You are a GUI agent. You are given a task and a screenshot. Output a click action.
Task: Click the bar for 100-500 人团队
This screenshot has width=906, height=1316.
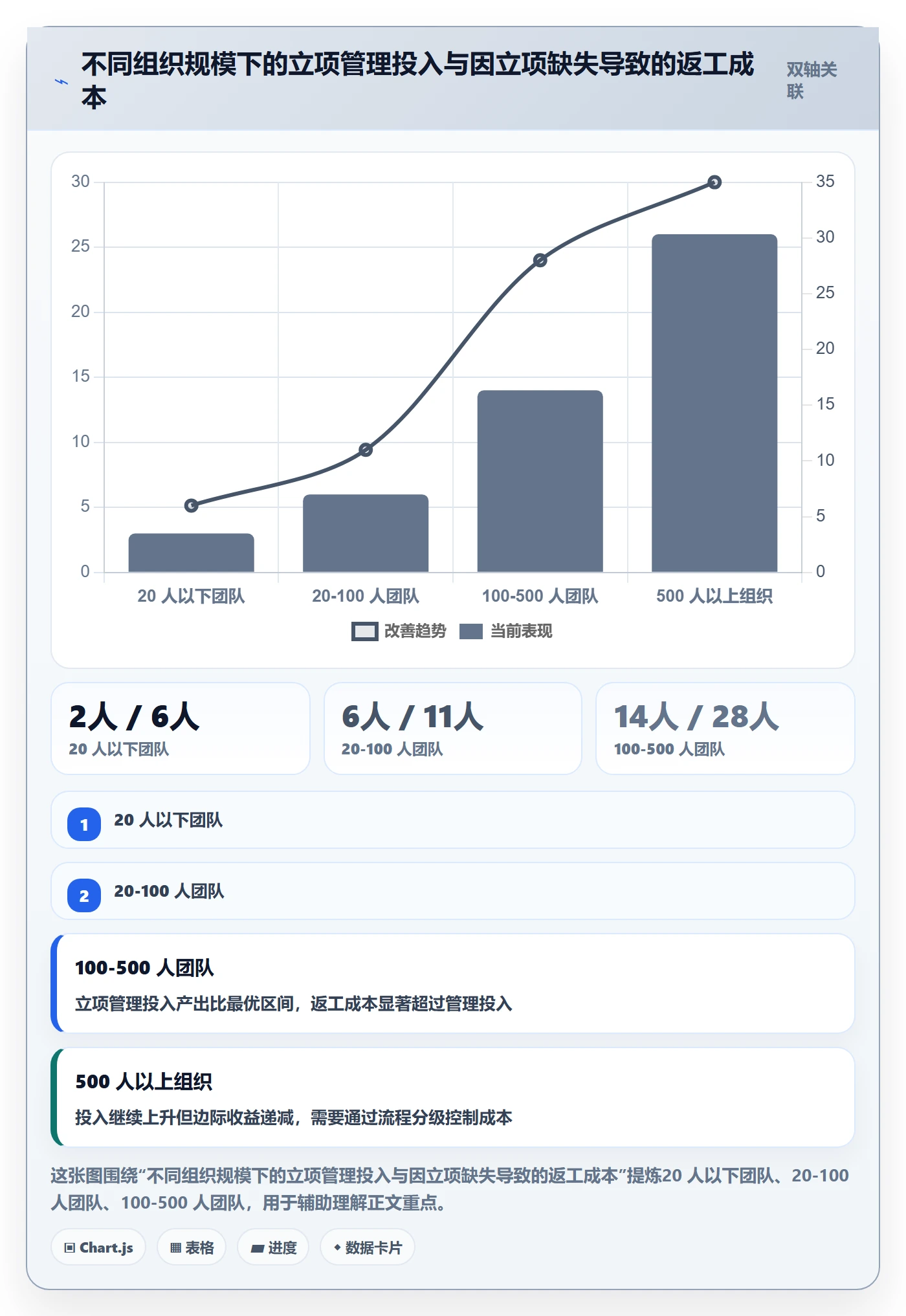point(540,481)
